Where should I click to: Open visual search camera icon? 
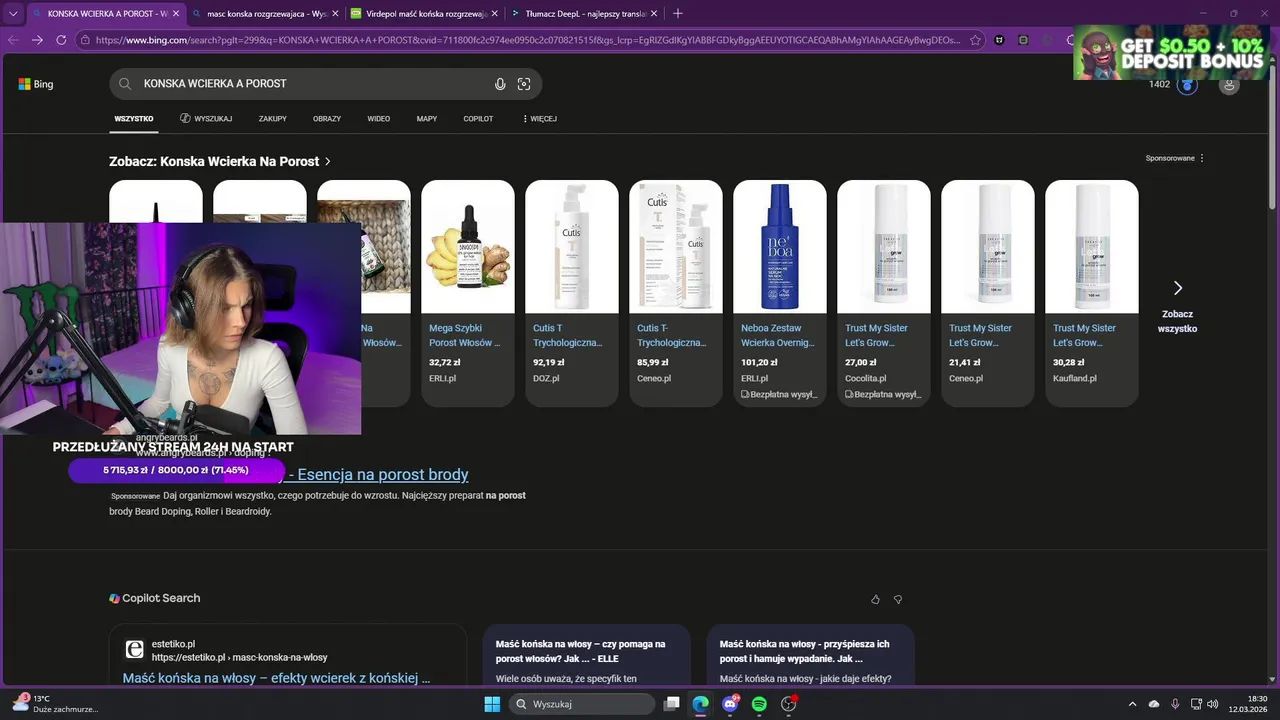(x=524, y=84)
